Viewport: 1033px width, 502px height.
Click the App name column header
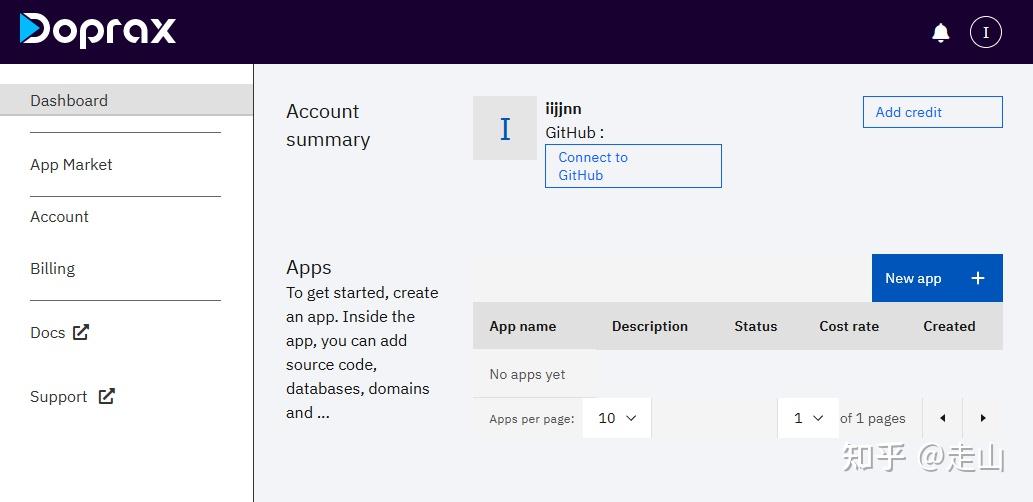tap(522, 326)
